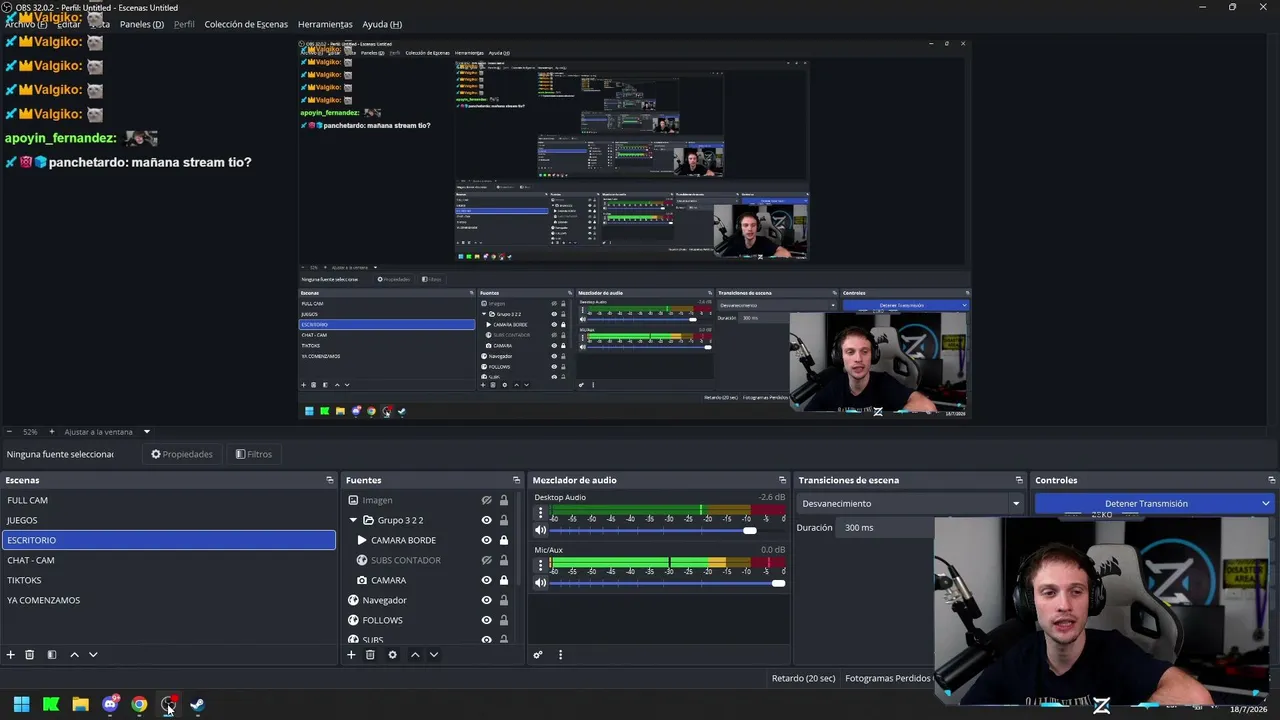
Task: Select the TIKTOKS scene
Action: (x=168, y=580)
